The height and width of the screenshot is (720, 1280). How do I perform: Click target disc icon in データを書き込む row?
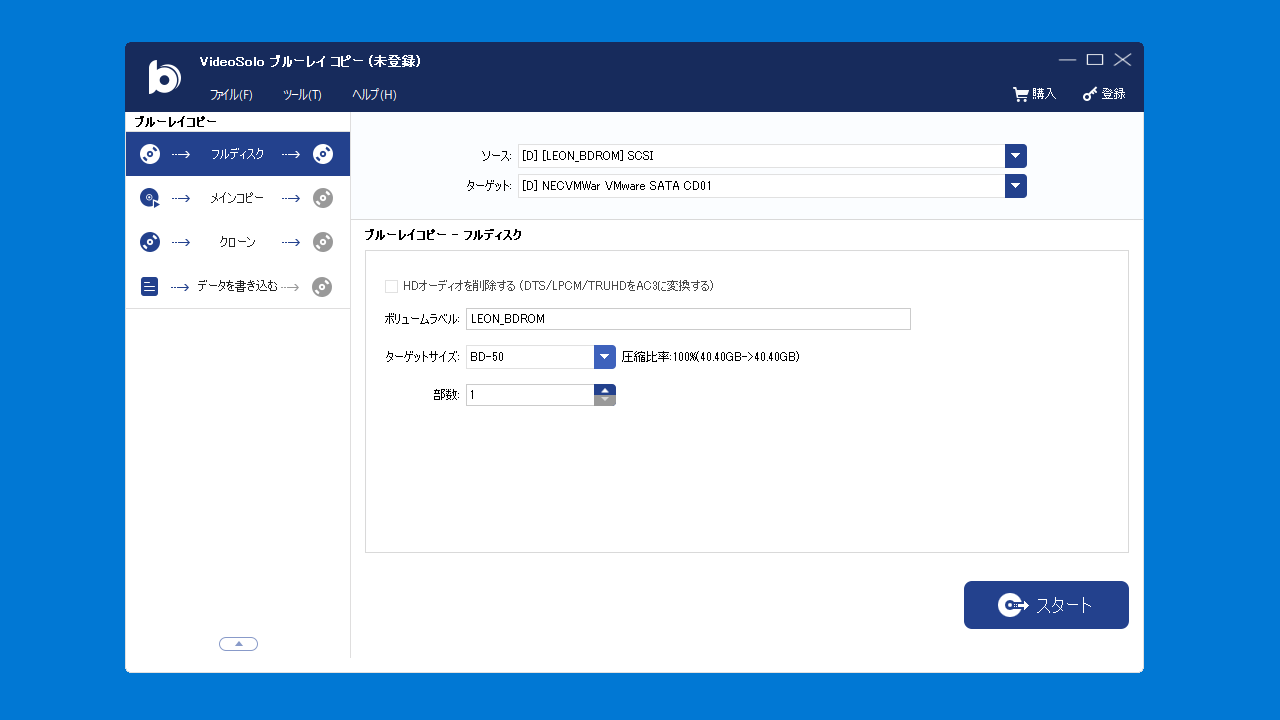[322, 287]
